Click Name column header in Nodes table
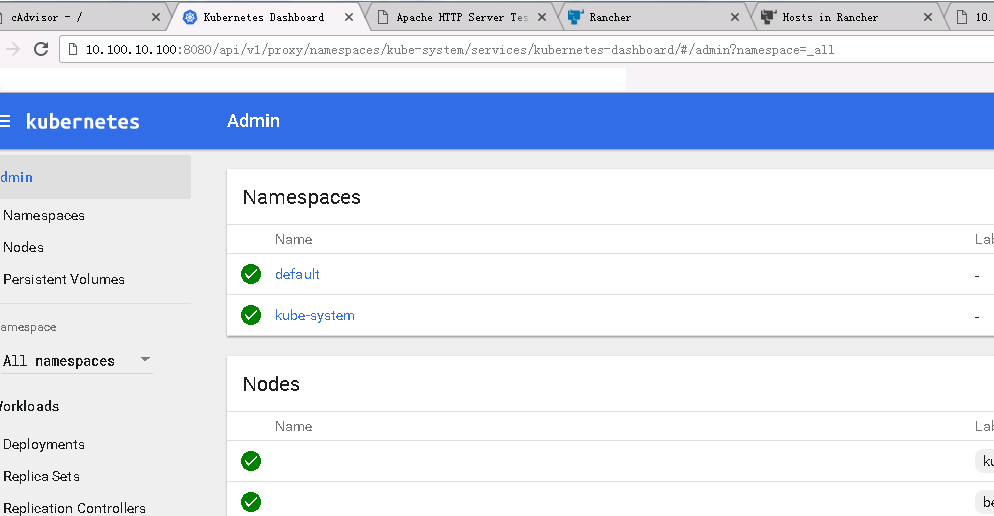 tap(294, 426)
